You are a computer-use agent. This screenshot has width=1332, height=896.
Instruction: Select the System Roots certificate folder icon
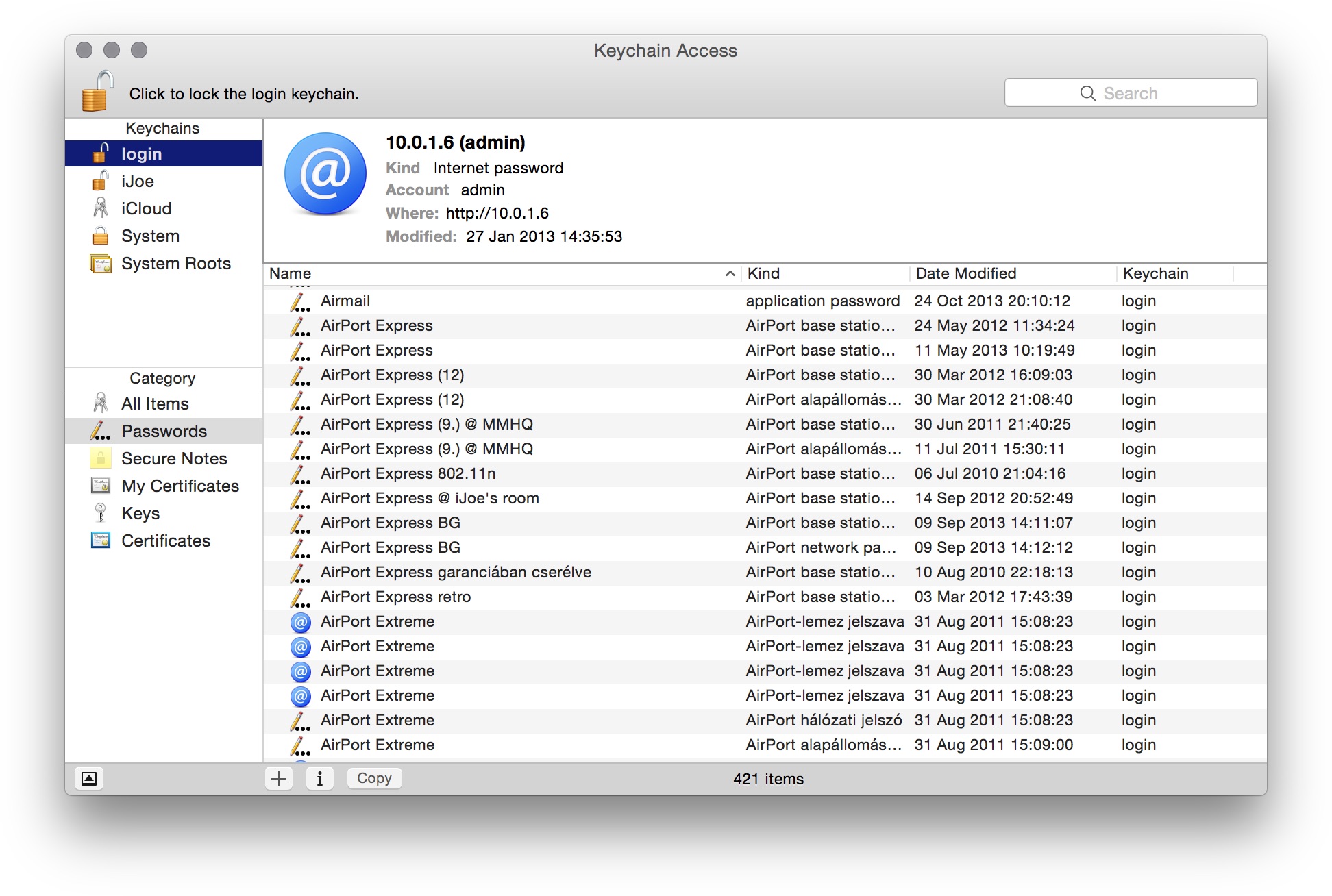click(x=101, y=263)
